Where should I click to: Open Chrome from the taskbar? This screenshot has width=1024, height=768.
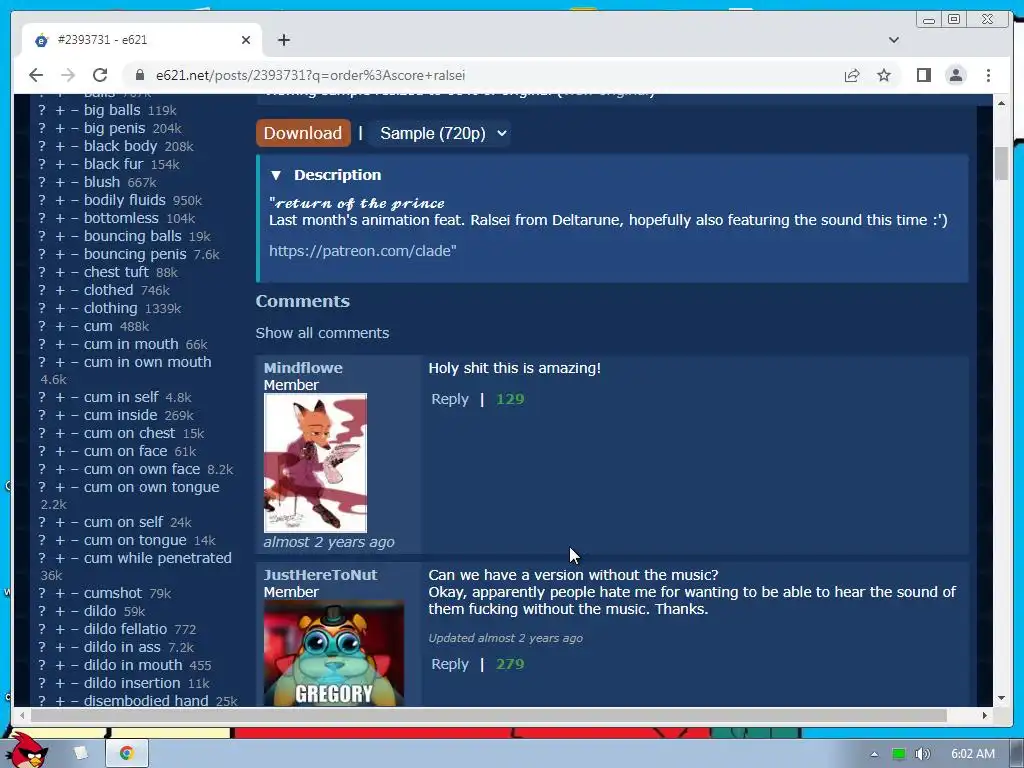[127, 753]
